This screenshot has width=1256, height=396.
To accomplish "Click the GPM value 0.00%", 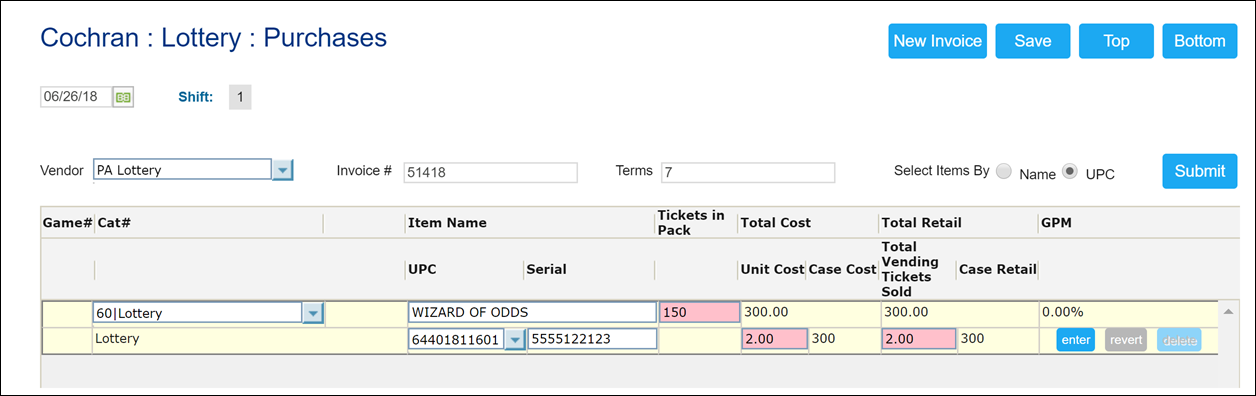I will coord(1062,312).
